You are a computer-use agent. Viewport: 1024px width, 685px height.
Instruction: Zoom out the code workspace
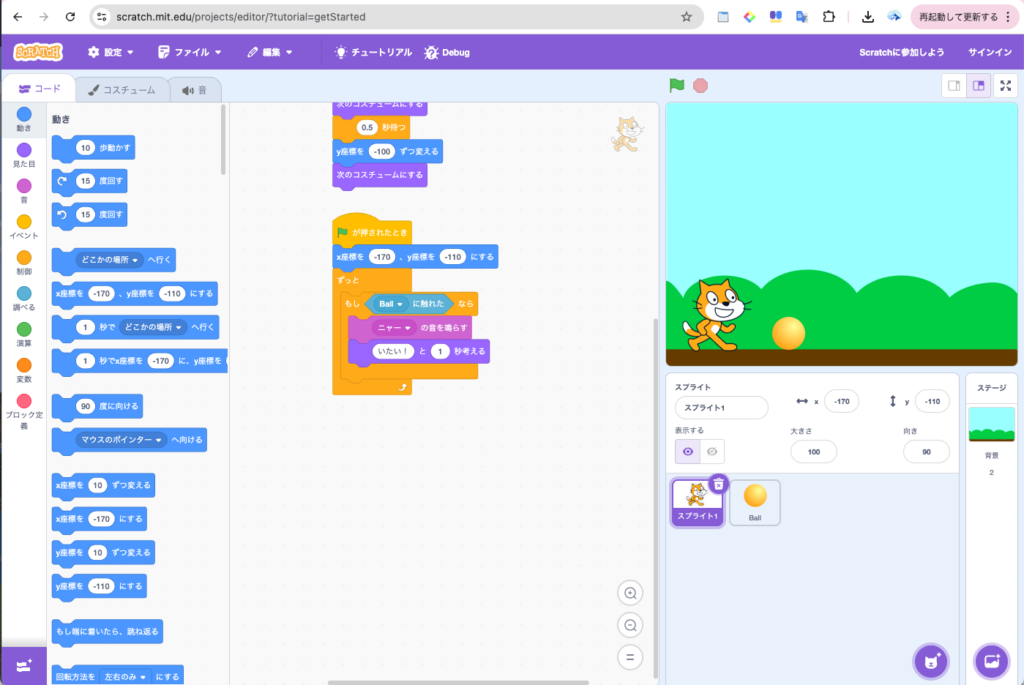(630, 625)
